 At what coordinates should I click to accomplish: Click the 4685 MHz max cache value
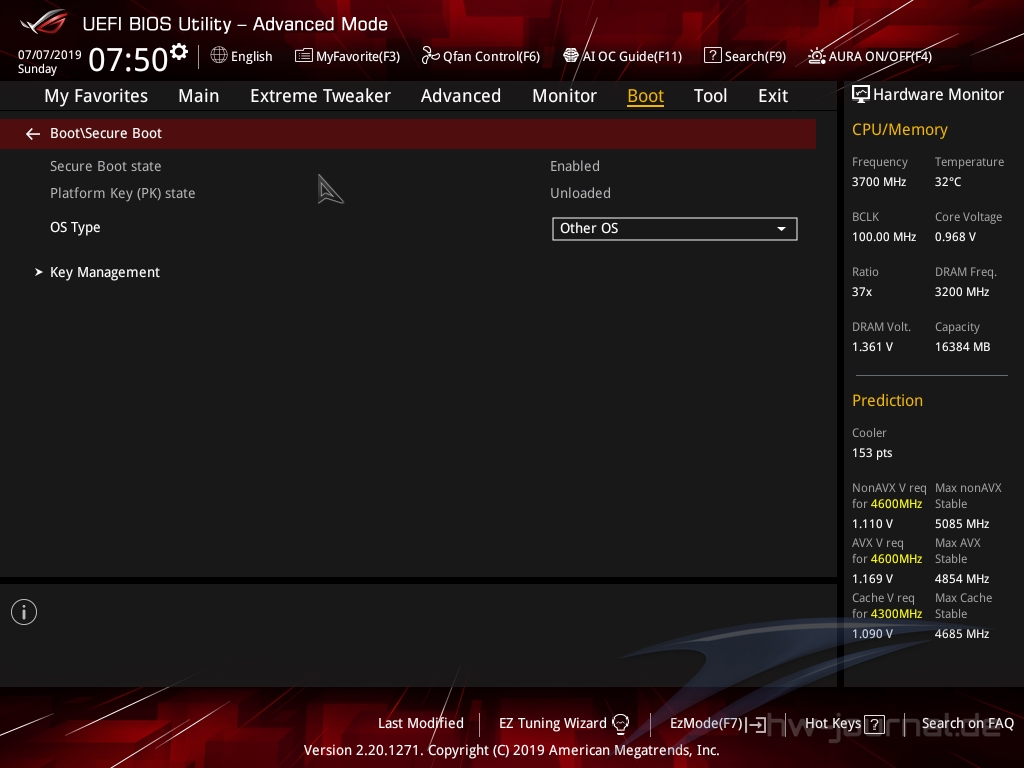click(961, 633)
